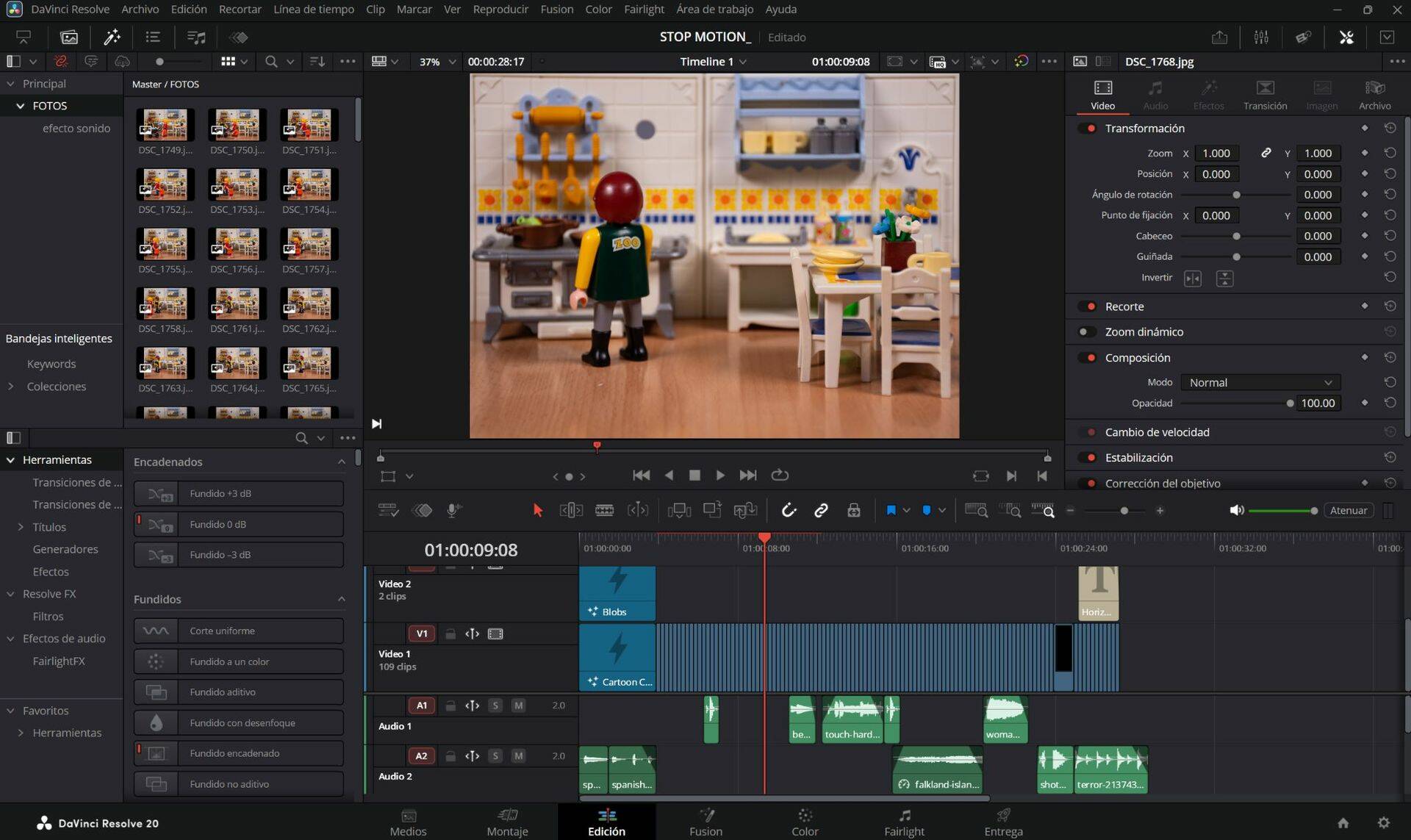Select the arrow selection mode tool
1411x840 pixels.
(537, 510)
